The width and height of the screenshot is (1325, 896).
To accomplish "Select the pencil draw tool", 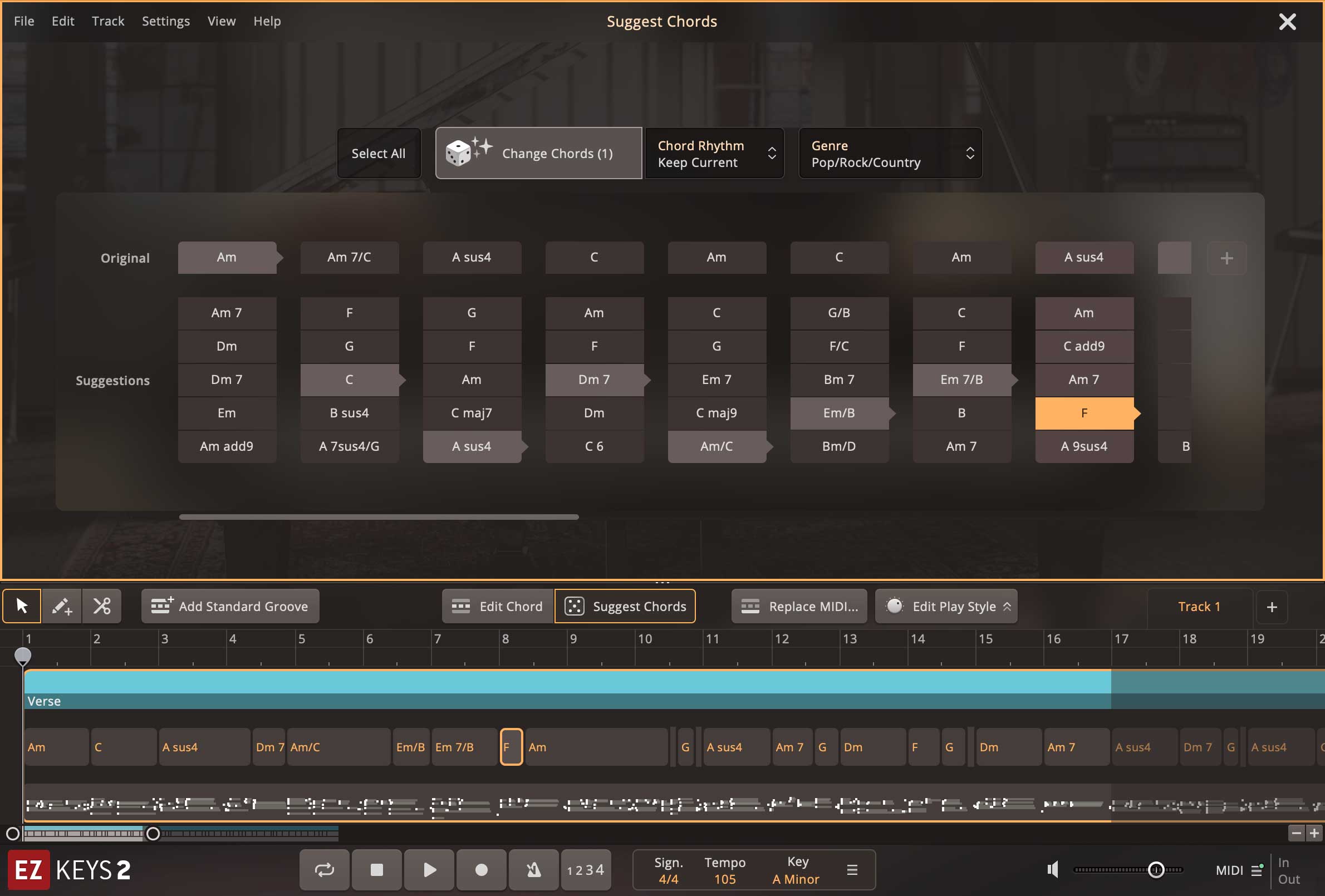I will (62, 606).
